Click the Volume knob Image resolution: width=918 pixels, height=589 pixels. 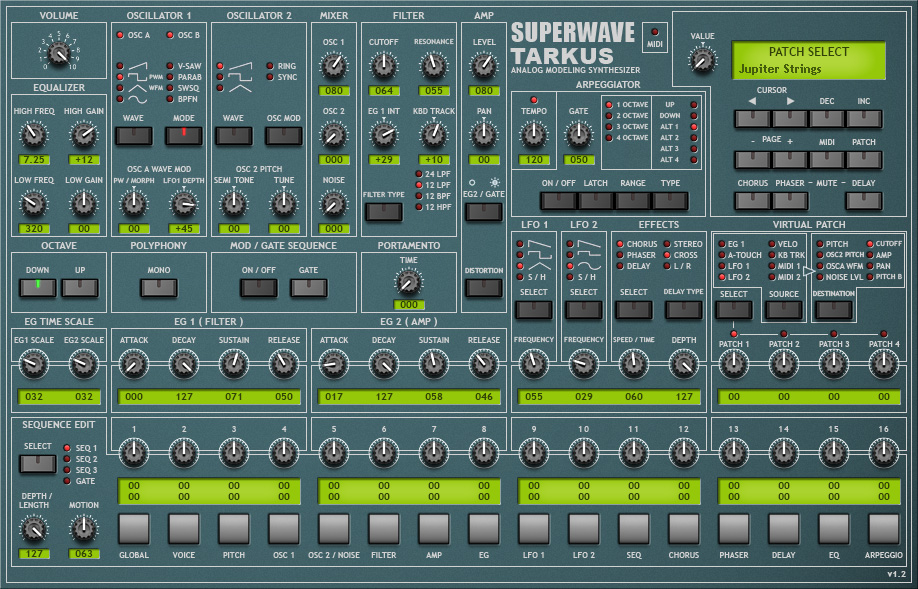pyautogui.click(x=59, y=54)
